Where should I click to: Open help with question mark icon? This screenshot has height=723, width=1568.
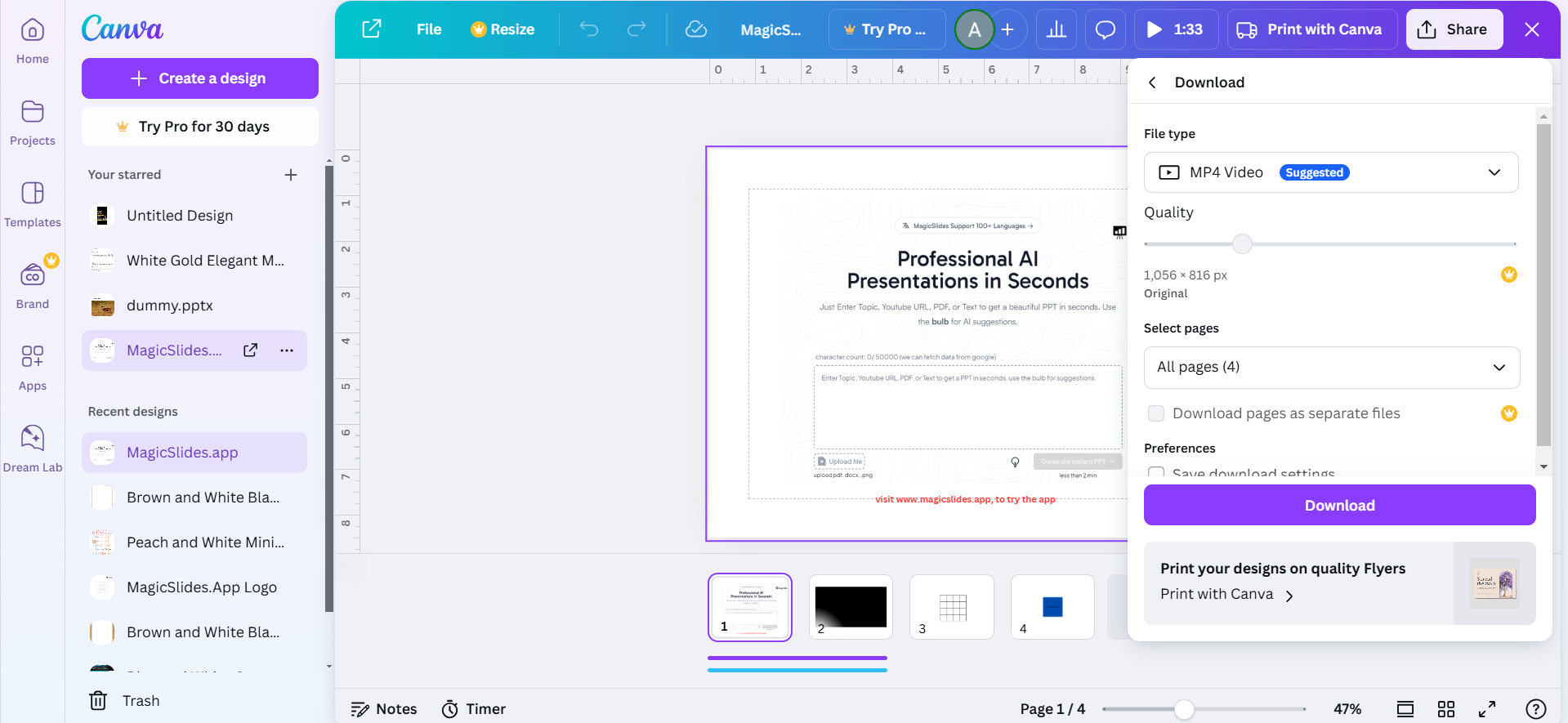point(1536,709)
